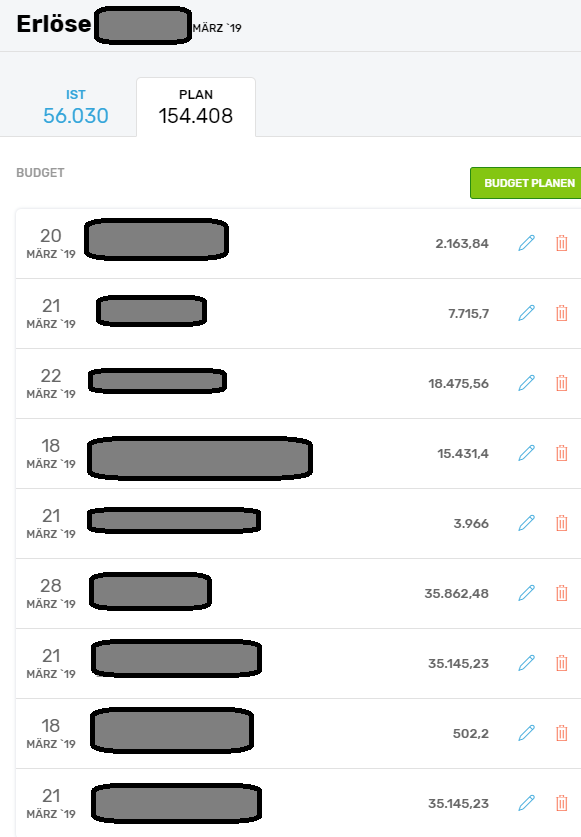This screenshot has height=837, width=581.
Task: Edit the 3.966 budget entry
Action: click(527, 523)
